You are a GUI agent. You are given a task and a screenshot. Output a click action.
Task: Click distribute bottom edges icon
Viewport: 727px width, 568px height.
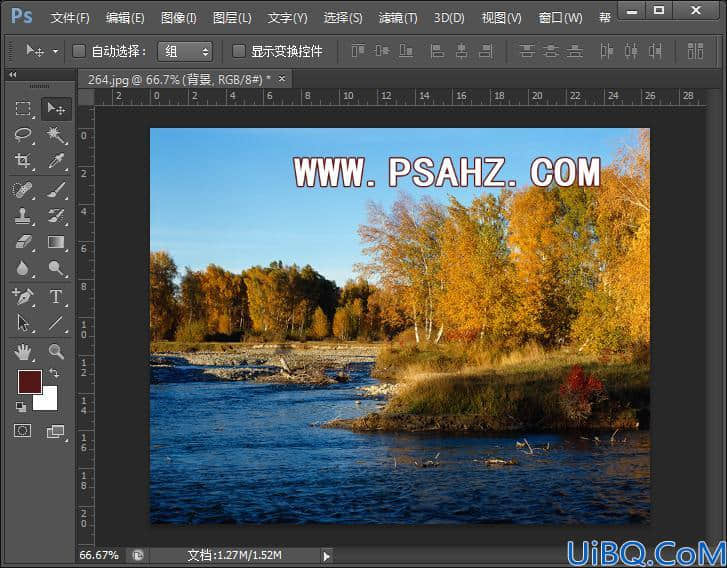[x=575, y=51]
